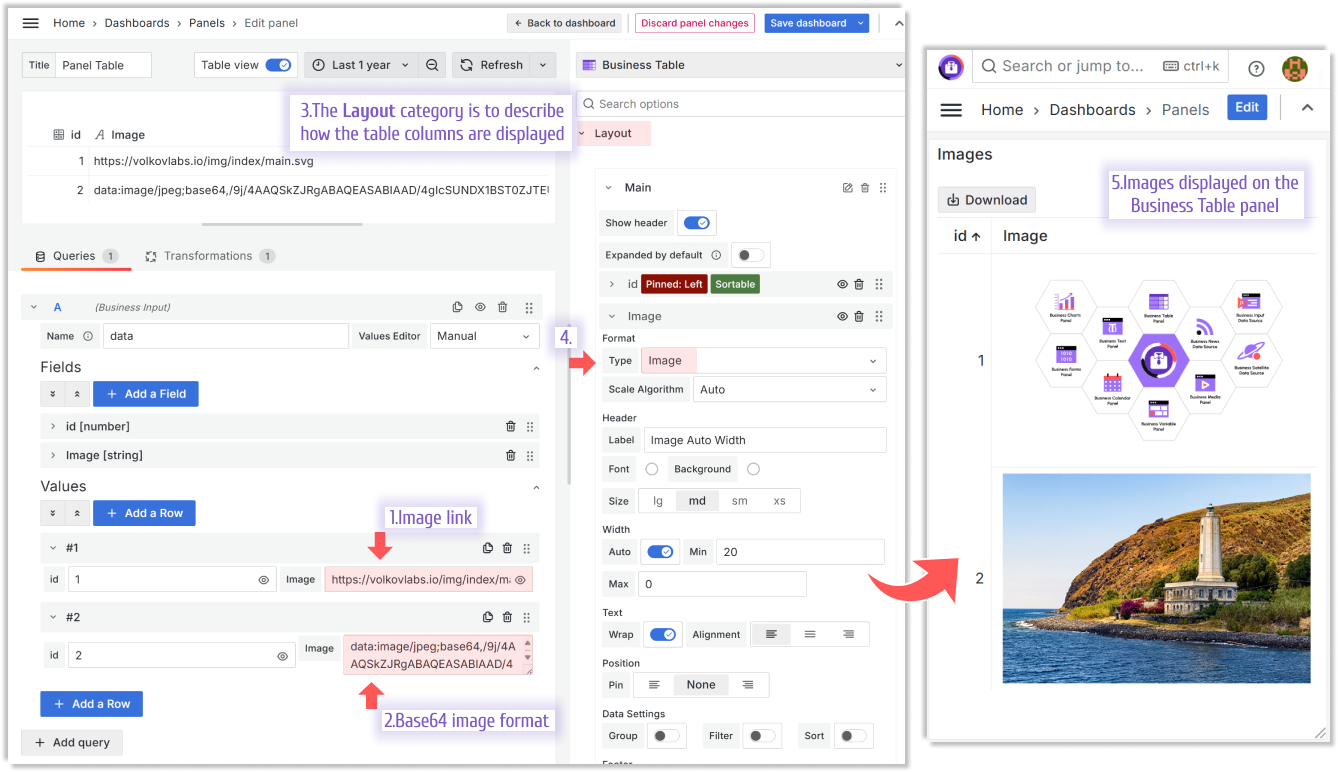Pin the column to the left

(654, 685)
